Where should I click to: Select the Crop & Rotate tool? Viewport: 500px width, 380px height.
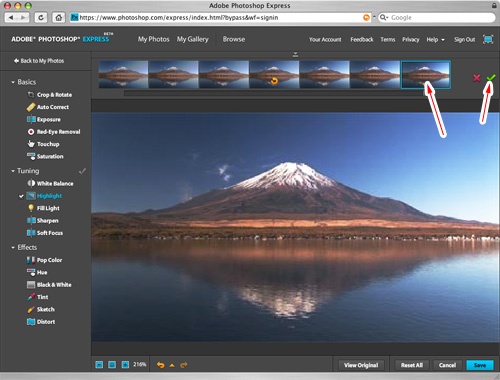(50, 95)
